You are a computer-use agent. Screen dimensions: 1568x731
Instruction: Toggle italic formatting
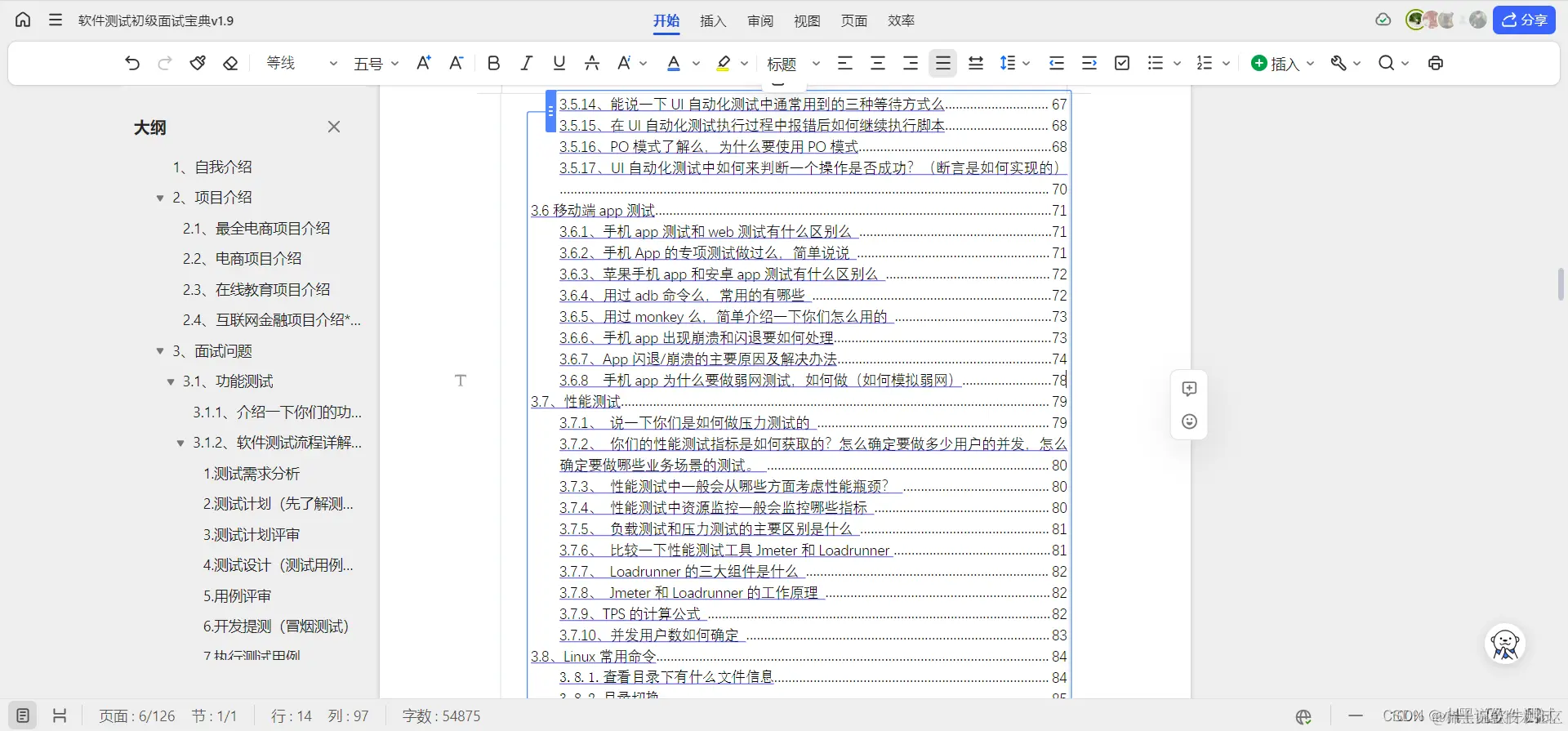click(x=526, y=63)
